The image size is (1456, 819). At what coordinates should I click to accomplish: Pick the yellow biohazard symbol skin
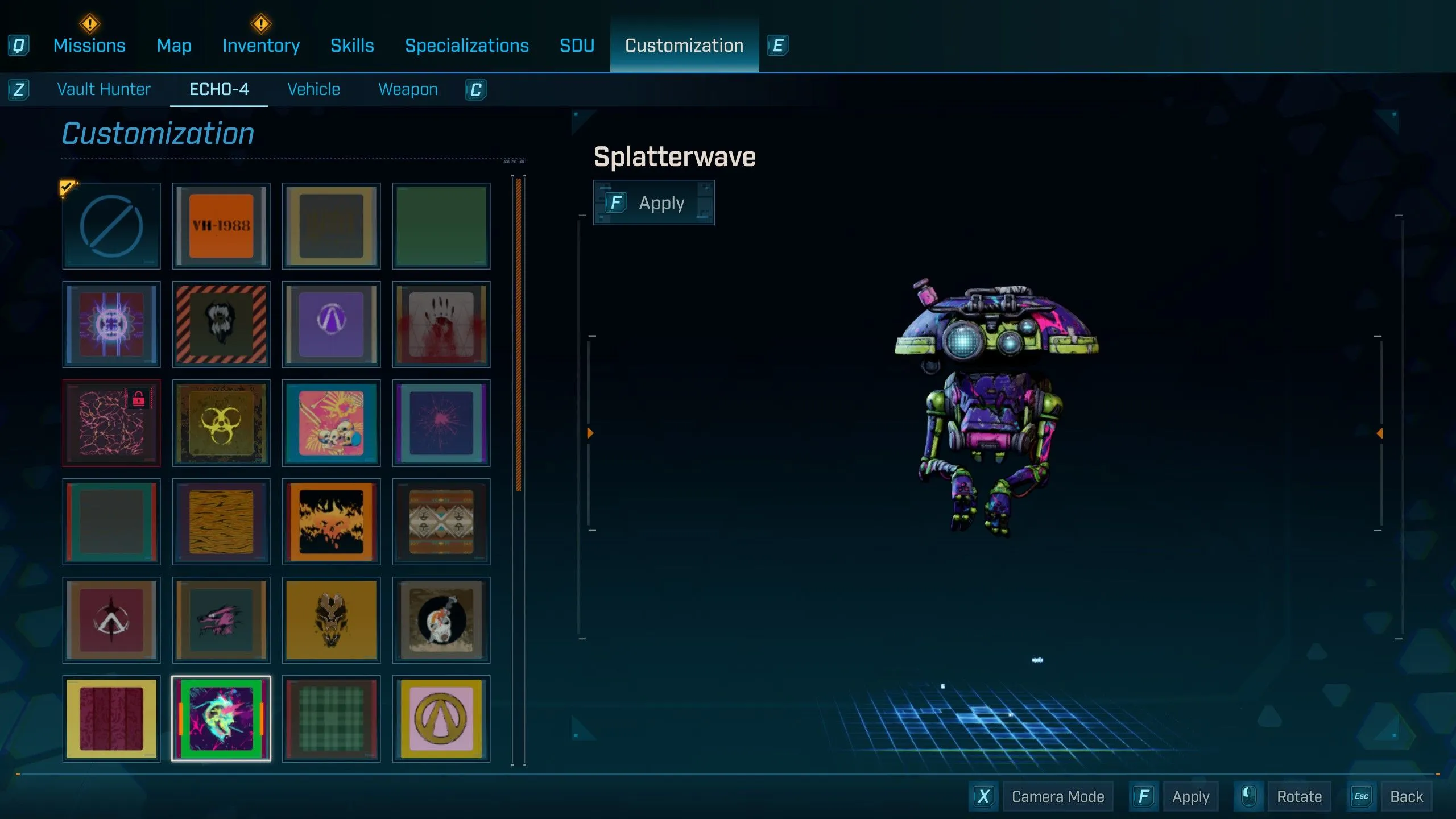coord(221,423)
